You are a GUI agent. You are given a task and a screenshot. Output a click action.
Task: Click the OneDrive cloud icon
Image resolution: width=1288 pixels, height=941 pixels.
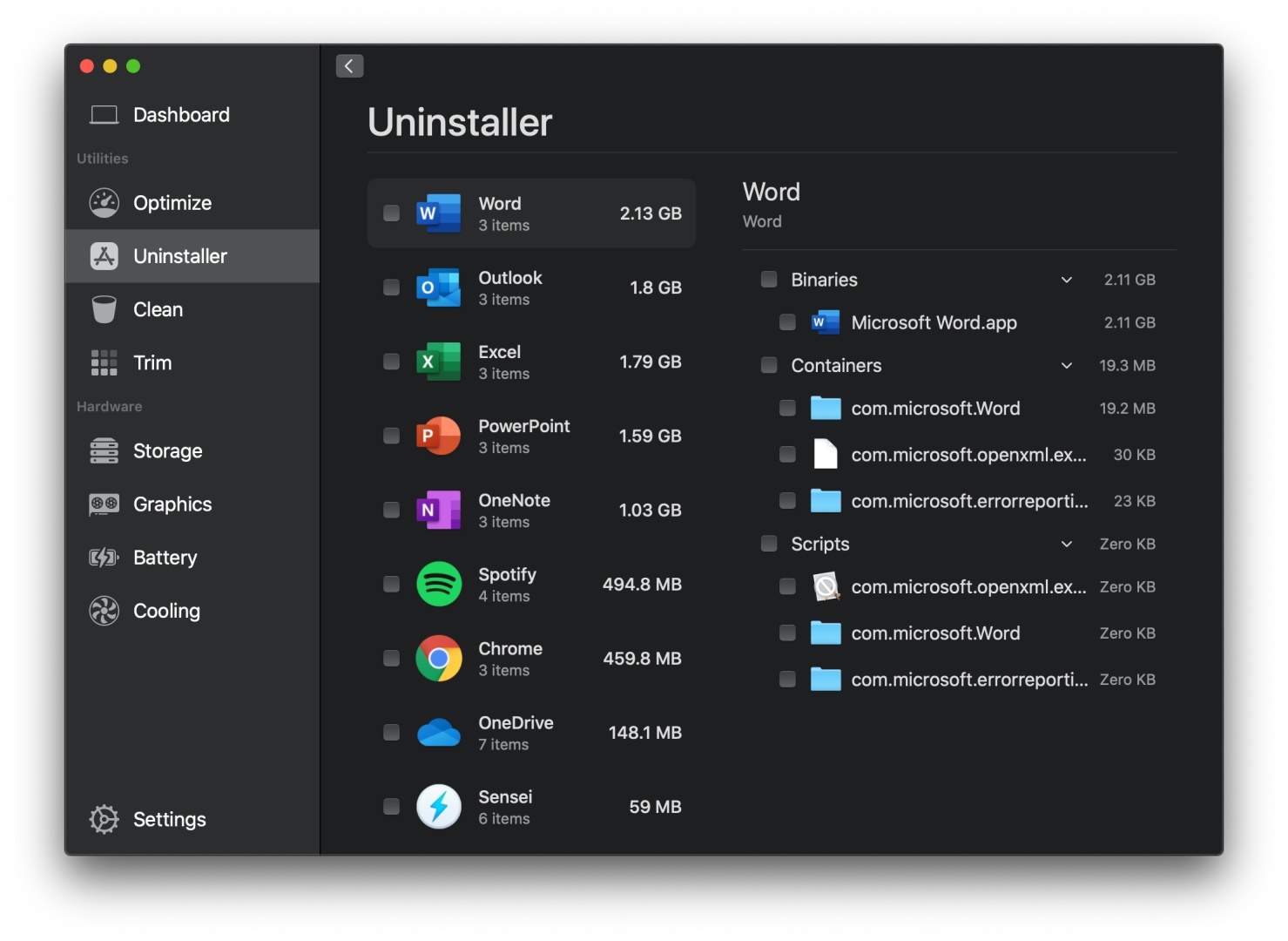[x=438, y=733]
